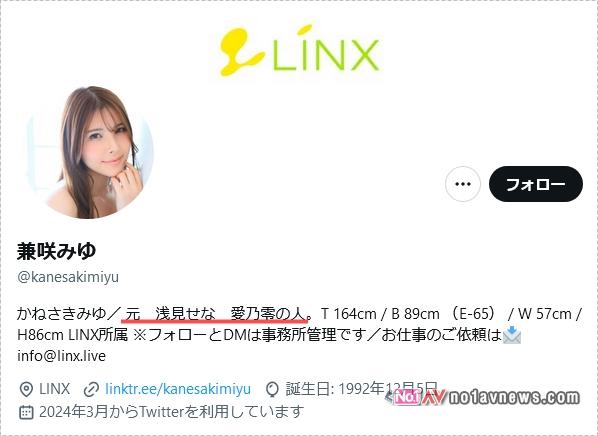
Task: Click the no1avnews.com watermark text
Action: pyautogui.click(x=514, y=398)
